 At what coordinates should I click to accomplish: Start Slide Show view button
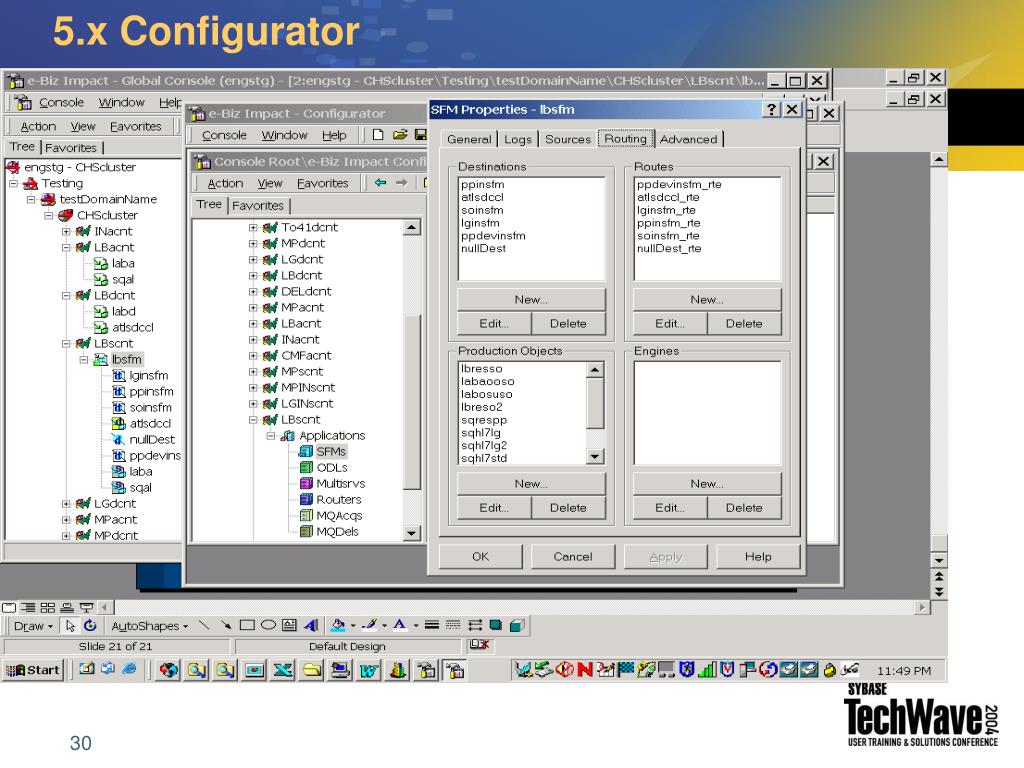86,607
